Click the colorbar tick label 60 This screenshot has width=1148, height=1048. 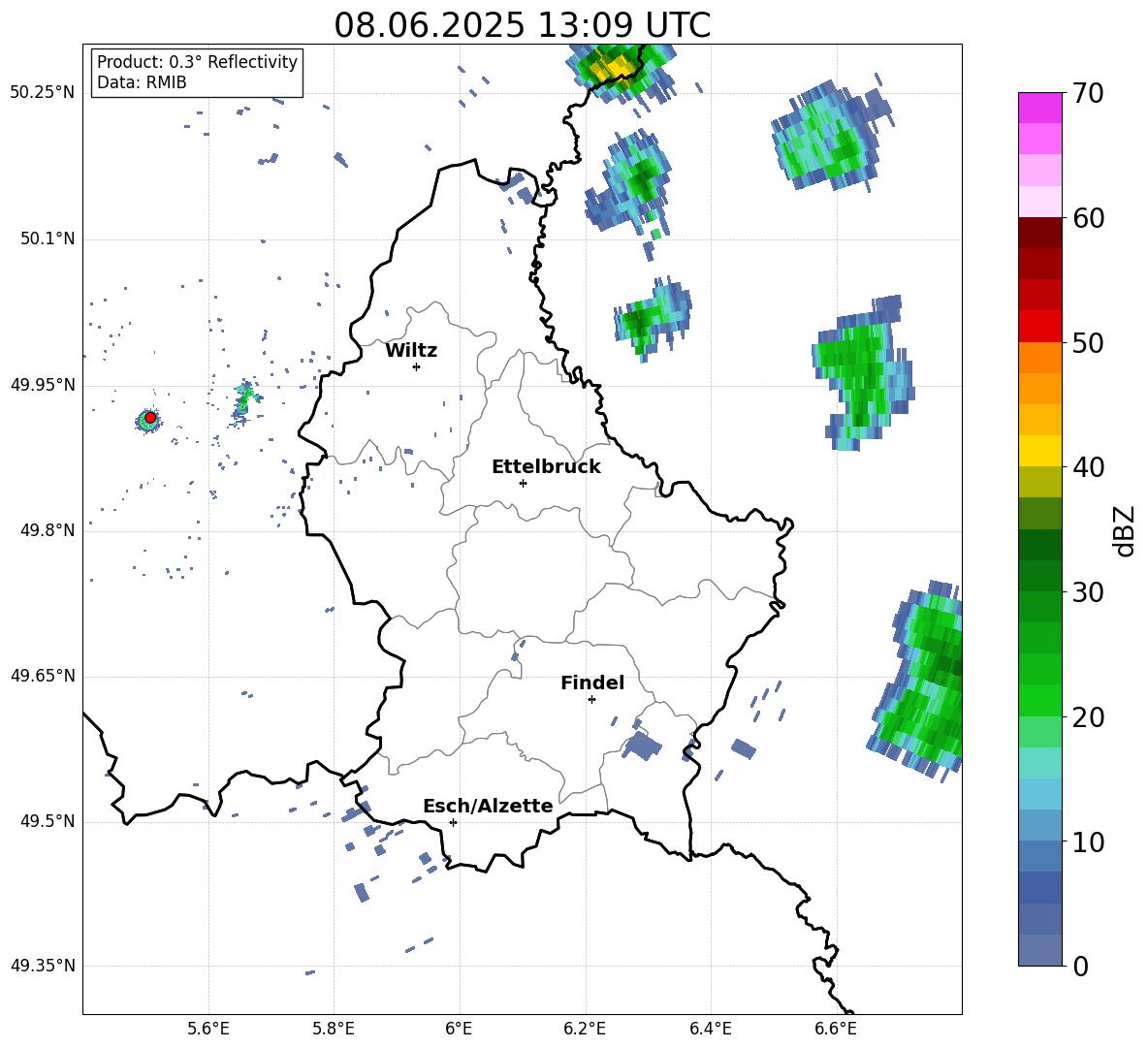pos(1088,218)
